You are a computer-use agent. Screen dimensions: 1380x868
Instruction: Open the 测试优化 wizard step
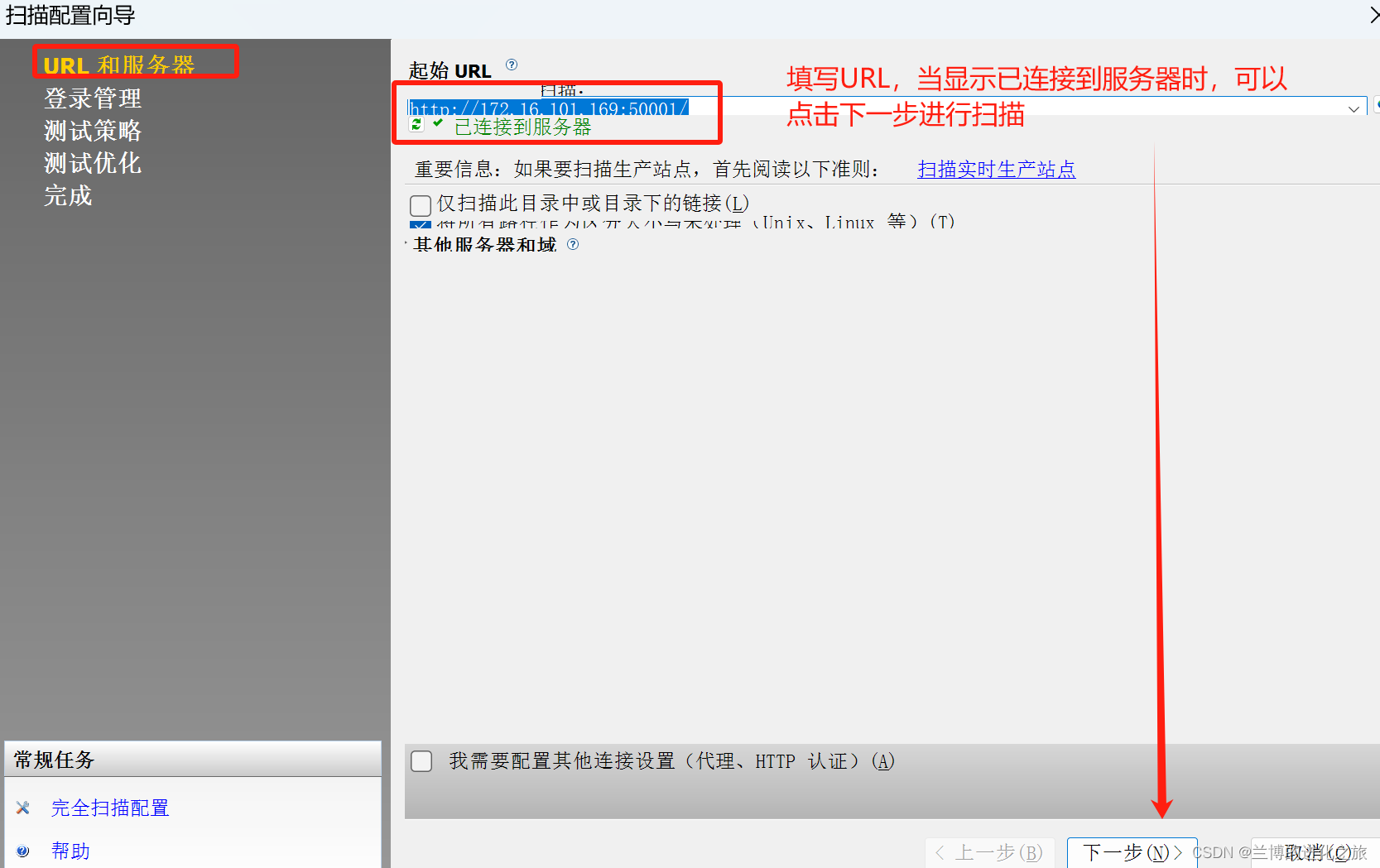coord(92,163)
